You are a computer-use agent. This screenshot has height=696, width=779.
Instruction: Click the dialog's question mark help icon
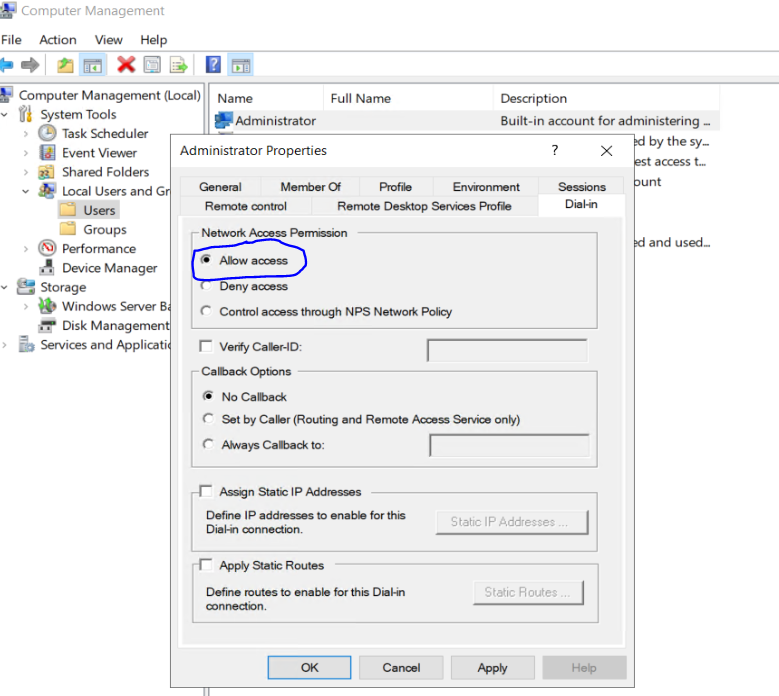tap(555, 150)
